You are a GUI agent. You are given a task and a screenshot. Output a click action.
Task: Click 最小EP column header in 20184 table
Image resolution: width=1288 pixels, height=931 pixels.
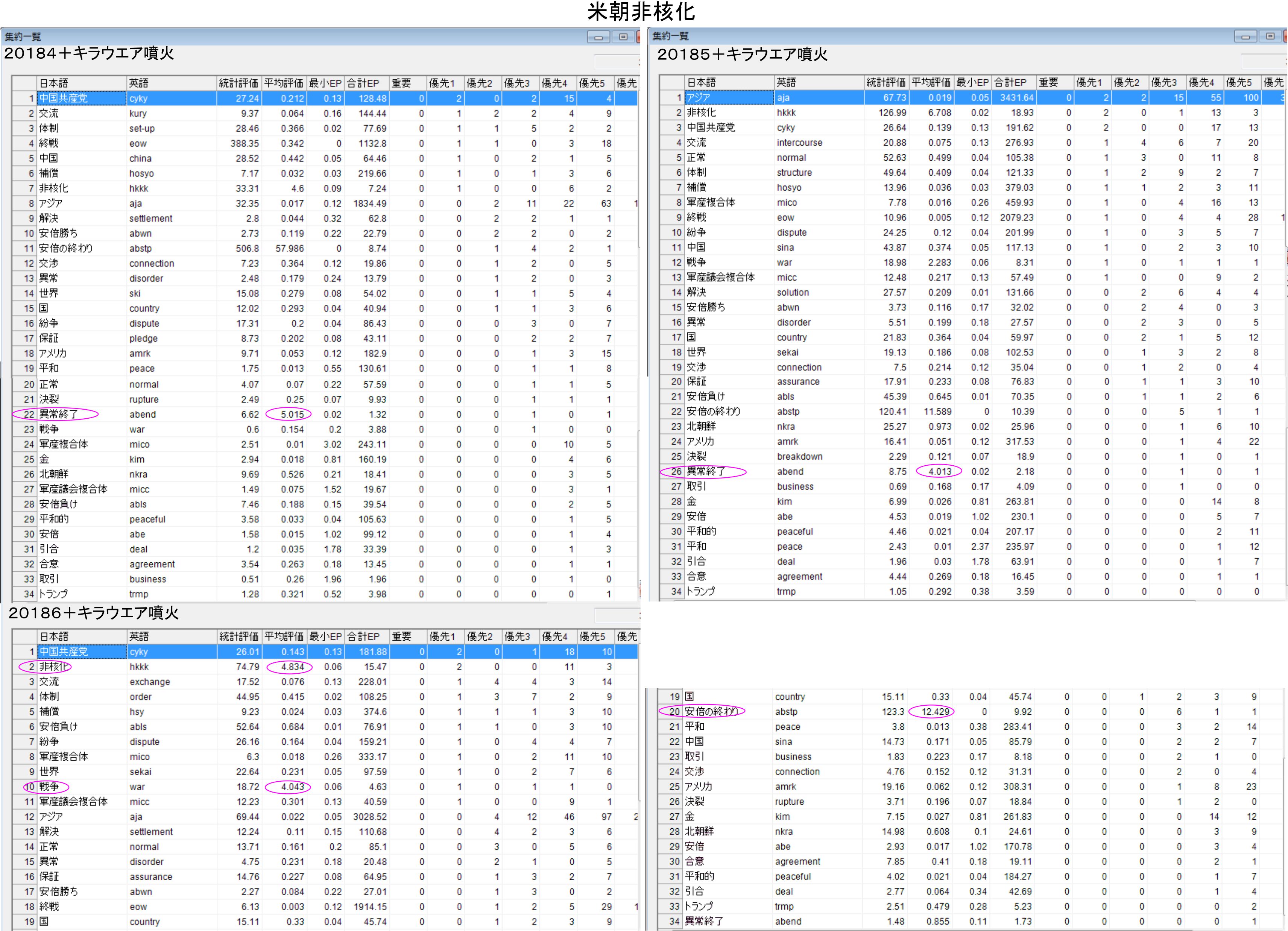pyautogui.click(x=325, y=83)
